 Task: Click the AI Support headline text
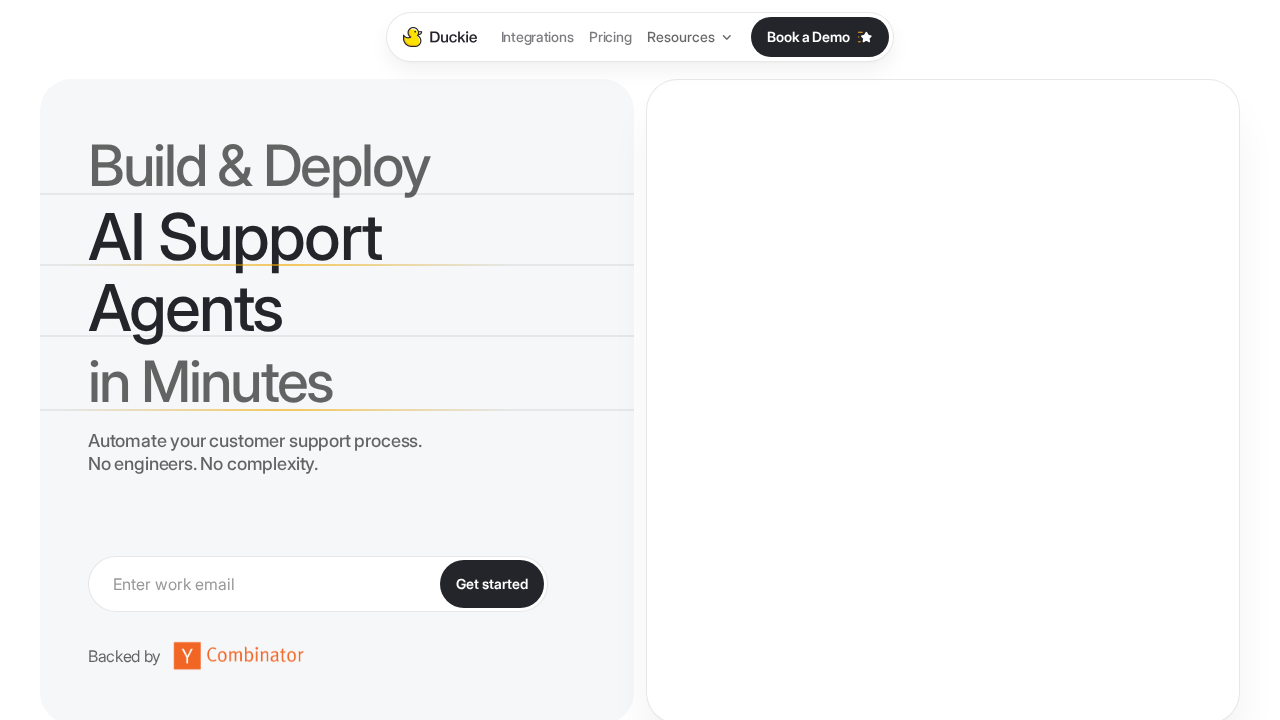coord(235,238)
